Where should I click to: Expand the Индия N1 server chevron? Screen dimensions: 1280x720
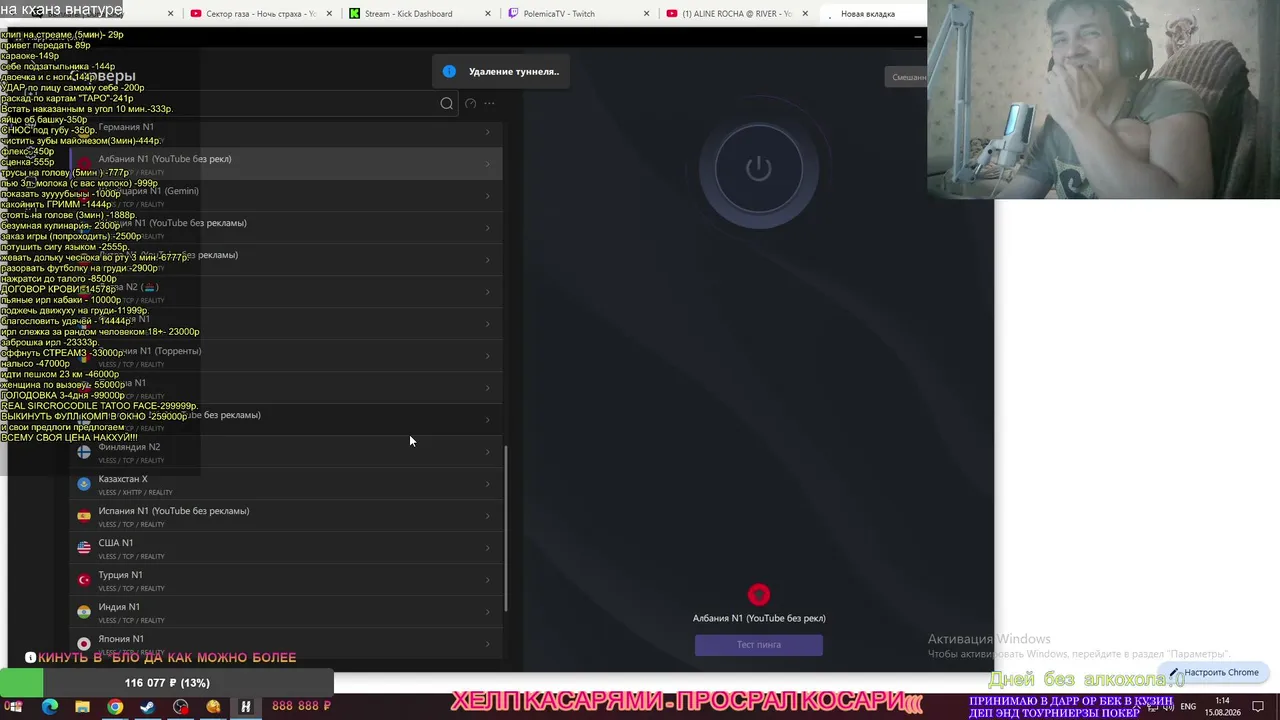pos(488,612)
